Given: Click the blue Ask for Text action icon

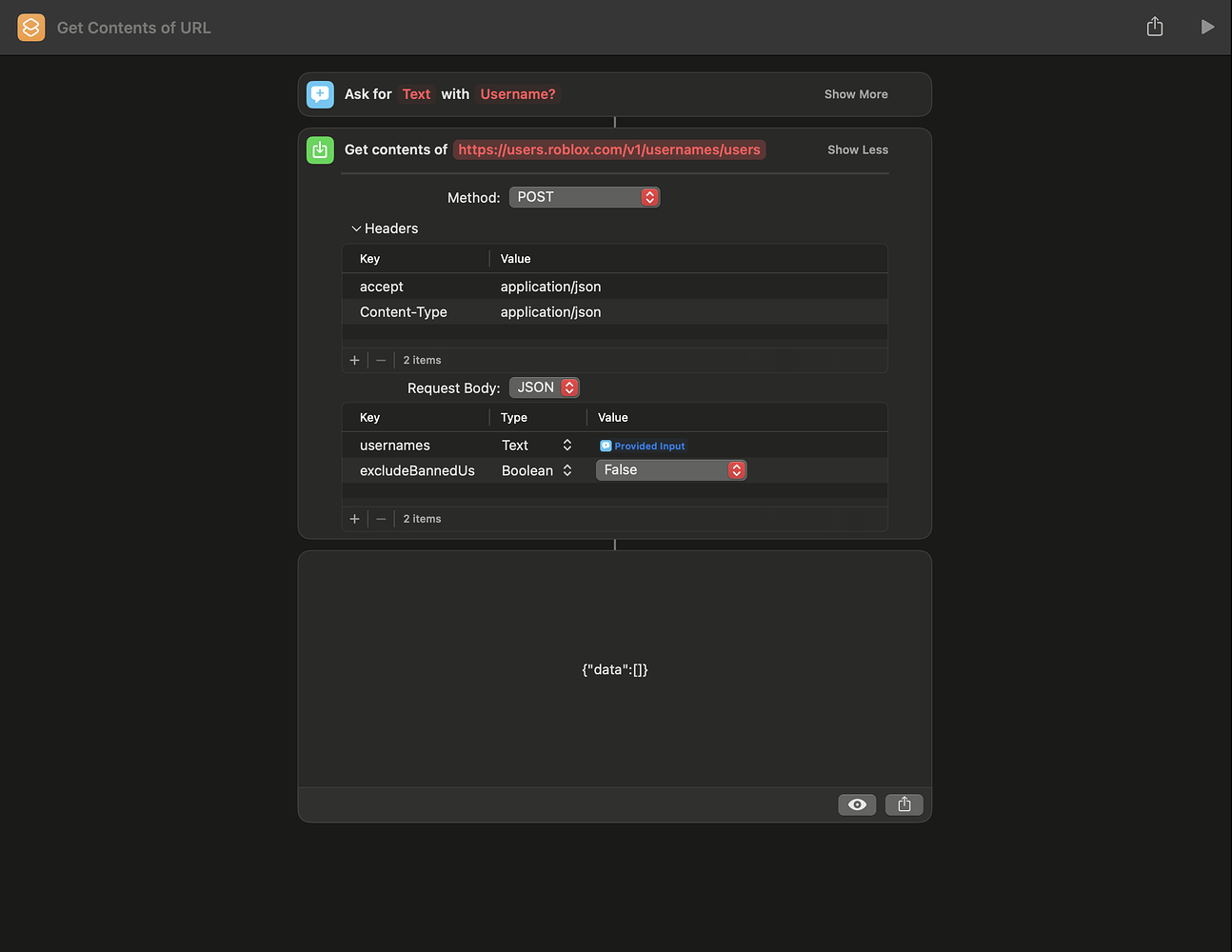Looking at the screenshot, I should (320, 93).
